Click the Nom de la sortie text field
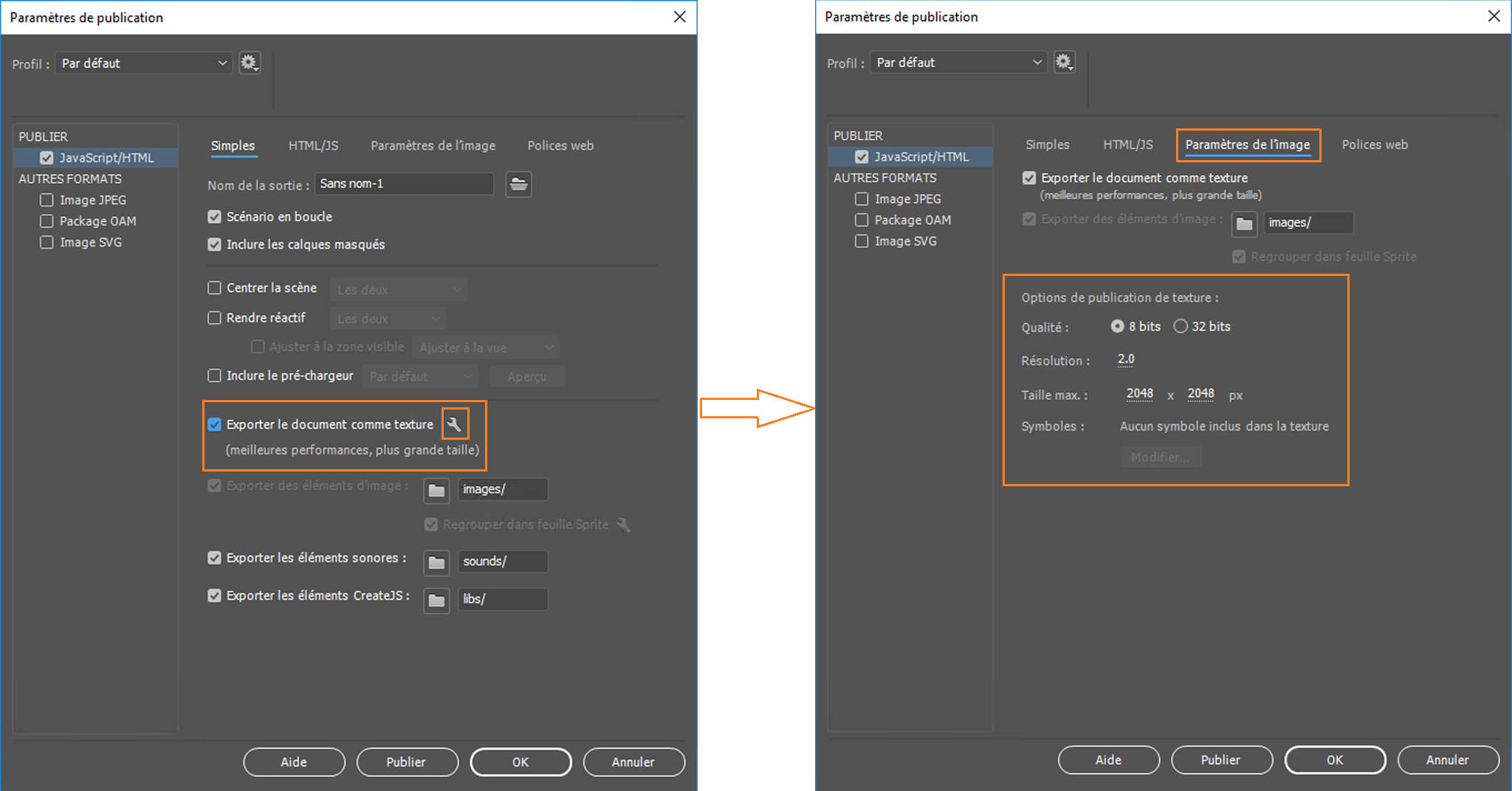1512x791 pixels. [x=405, y=184]
